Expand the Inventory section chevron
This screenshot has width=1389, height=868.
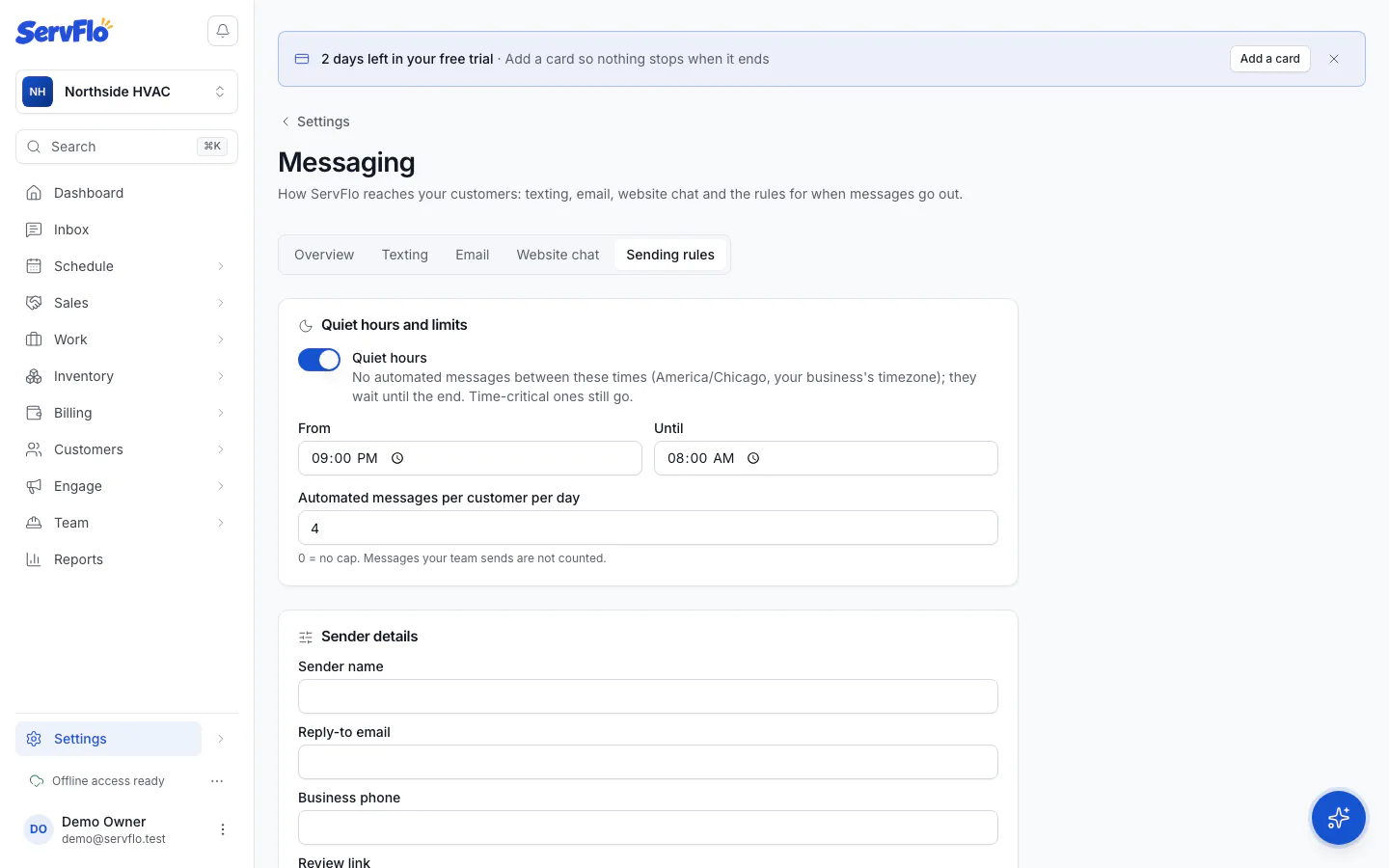point(221,376)
